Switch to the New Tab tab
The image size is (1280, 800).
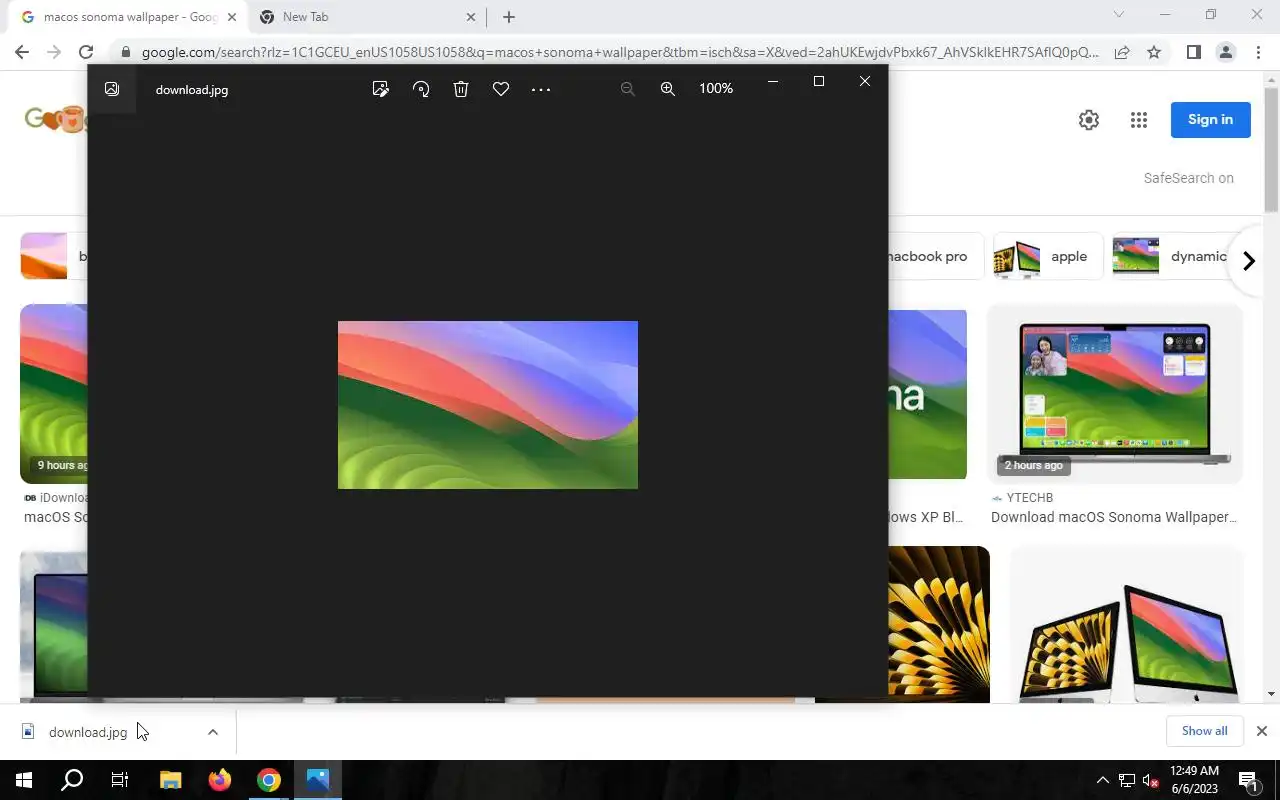(366, 17)
